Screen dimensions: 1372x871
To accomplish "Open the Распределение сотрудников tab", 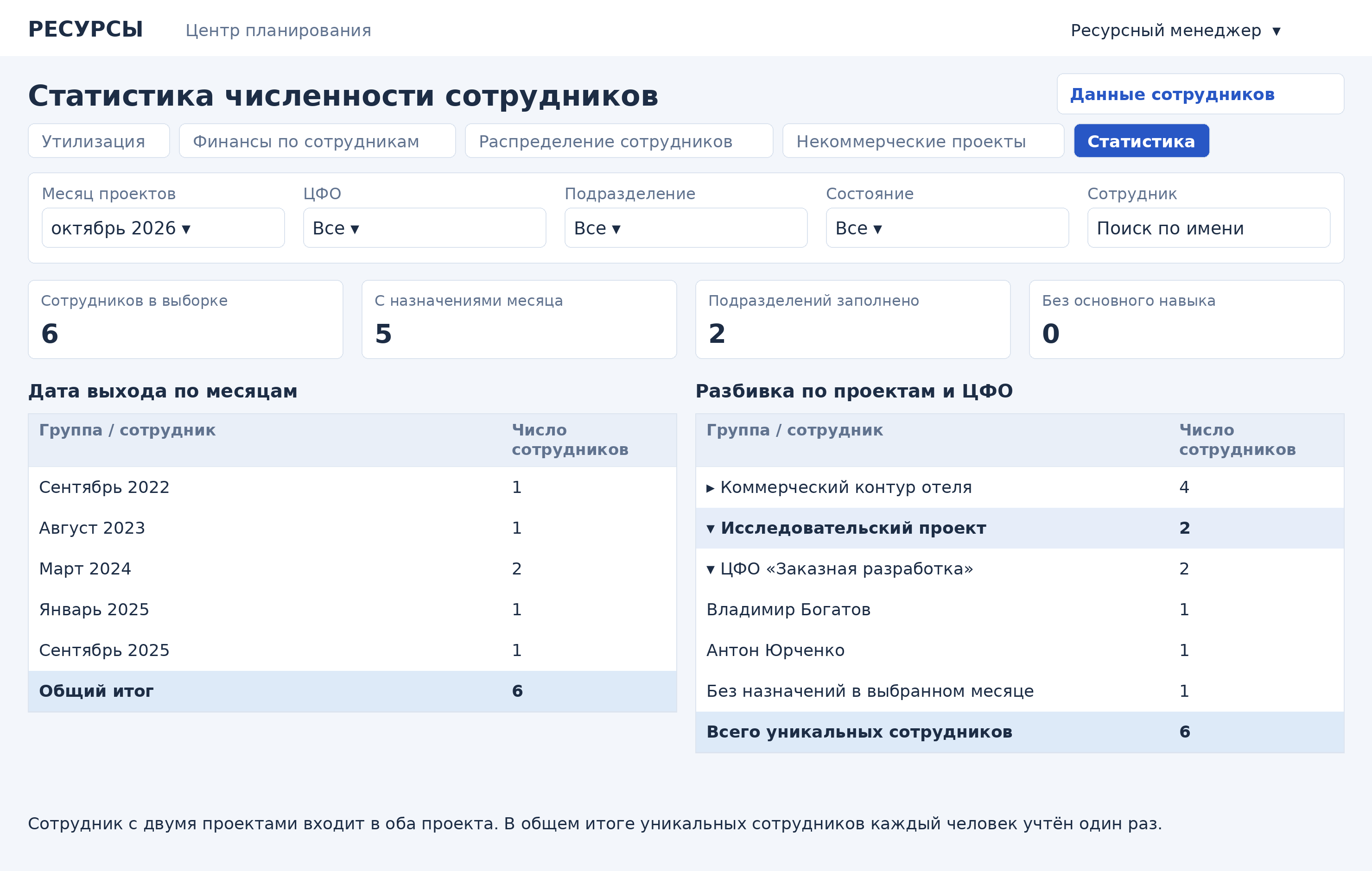I will click(619, 141).
